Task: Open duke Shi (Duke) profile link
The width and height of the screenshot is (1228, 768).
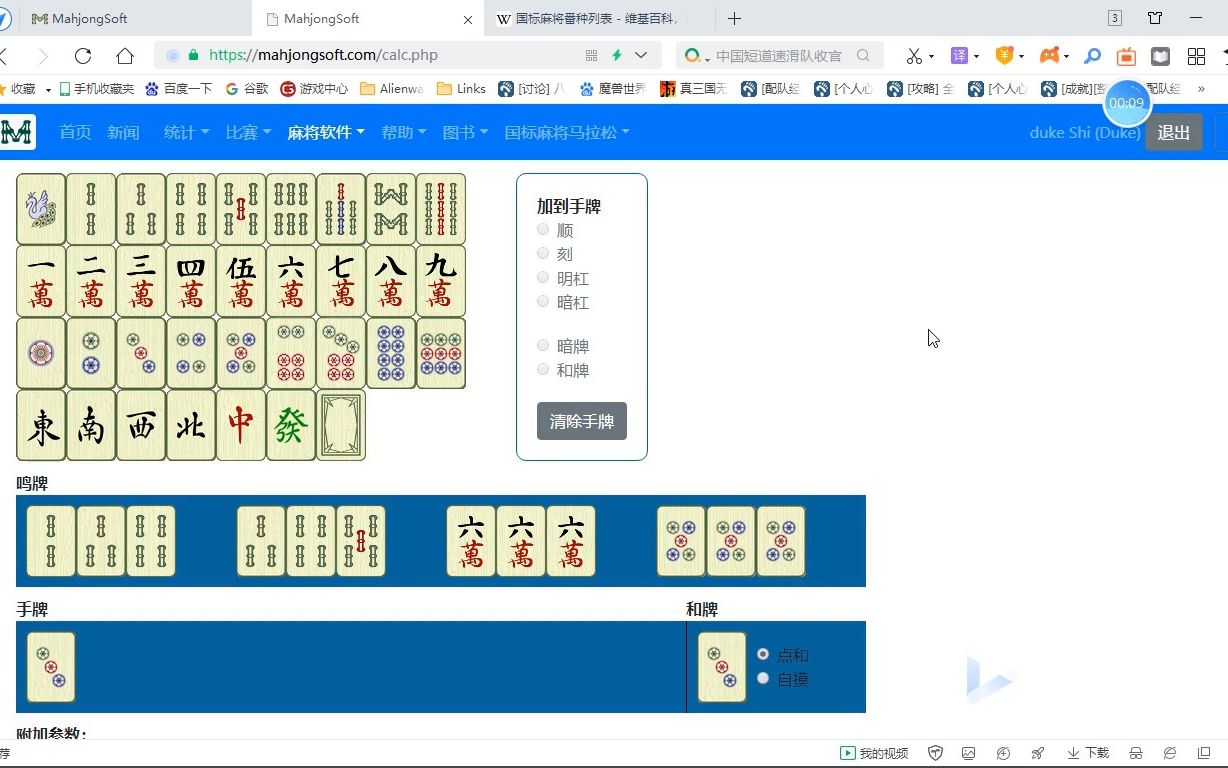Action: (1085, 132)
